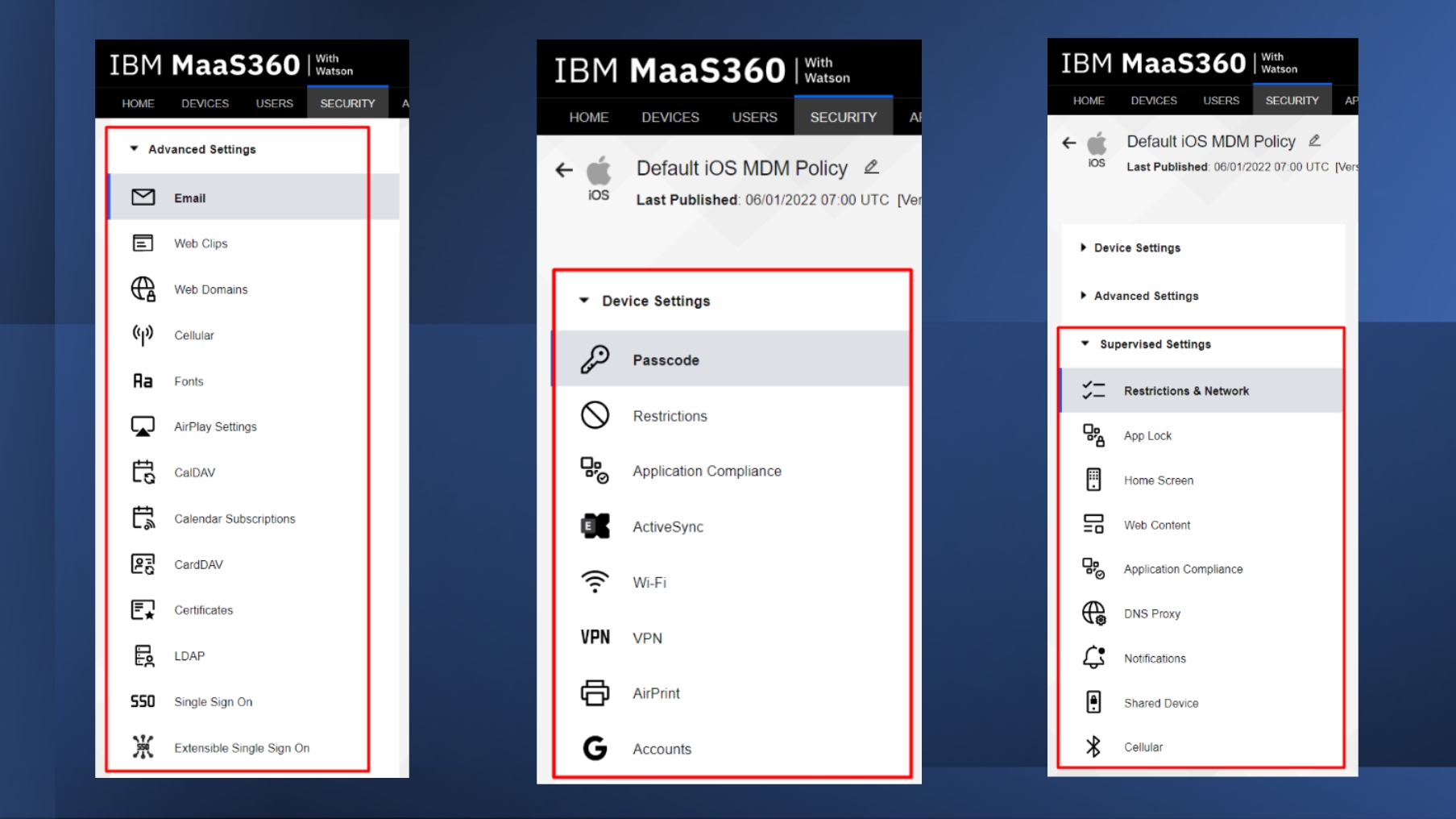This screenshot has height=819, width=1456.
Task: Open HOME tab in right panel
Action: point(1089,100)
